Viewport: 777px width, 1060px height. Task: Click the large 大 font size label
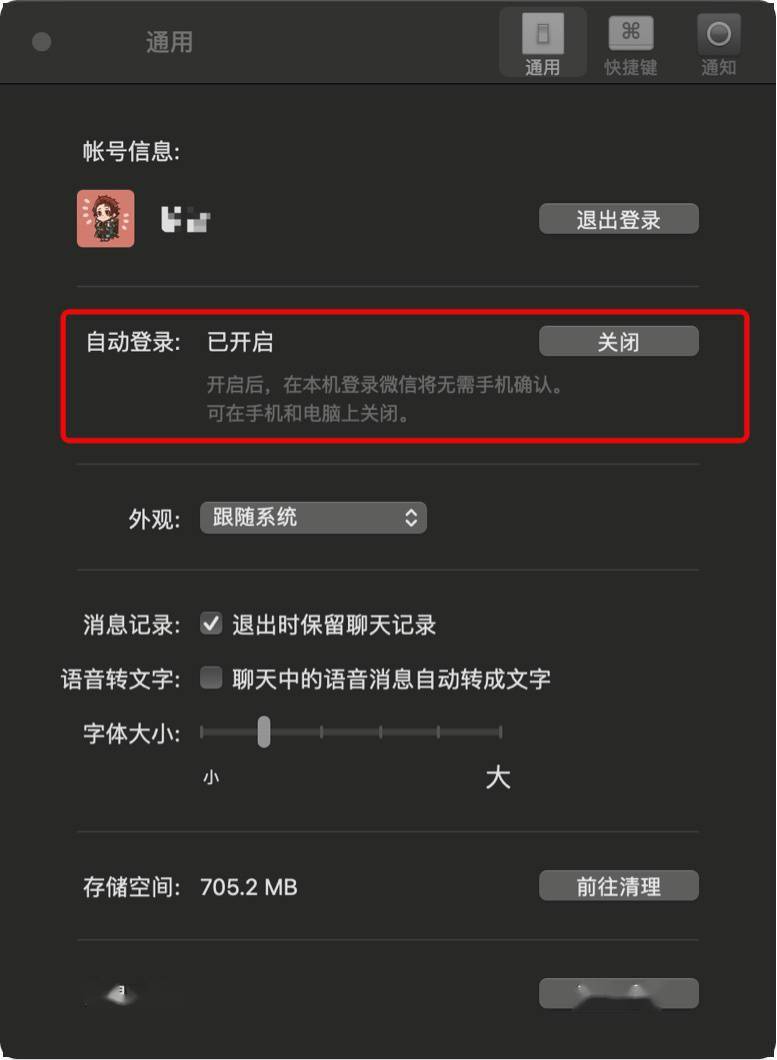click(498, 777)
